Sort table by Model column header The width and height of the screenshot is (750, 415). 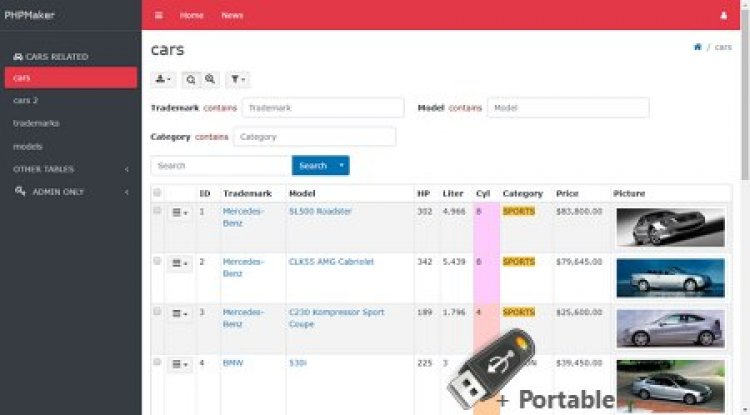302,194
